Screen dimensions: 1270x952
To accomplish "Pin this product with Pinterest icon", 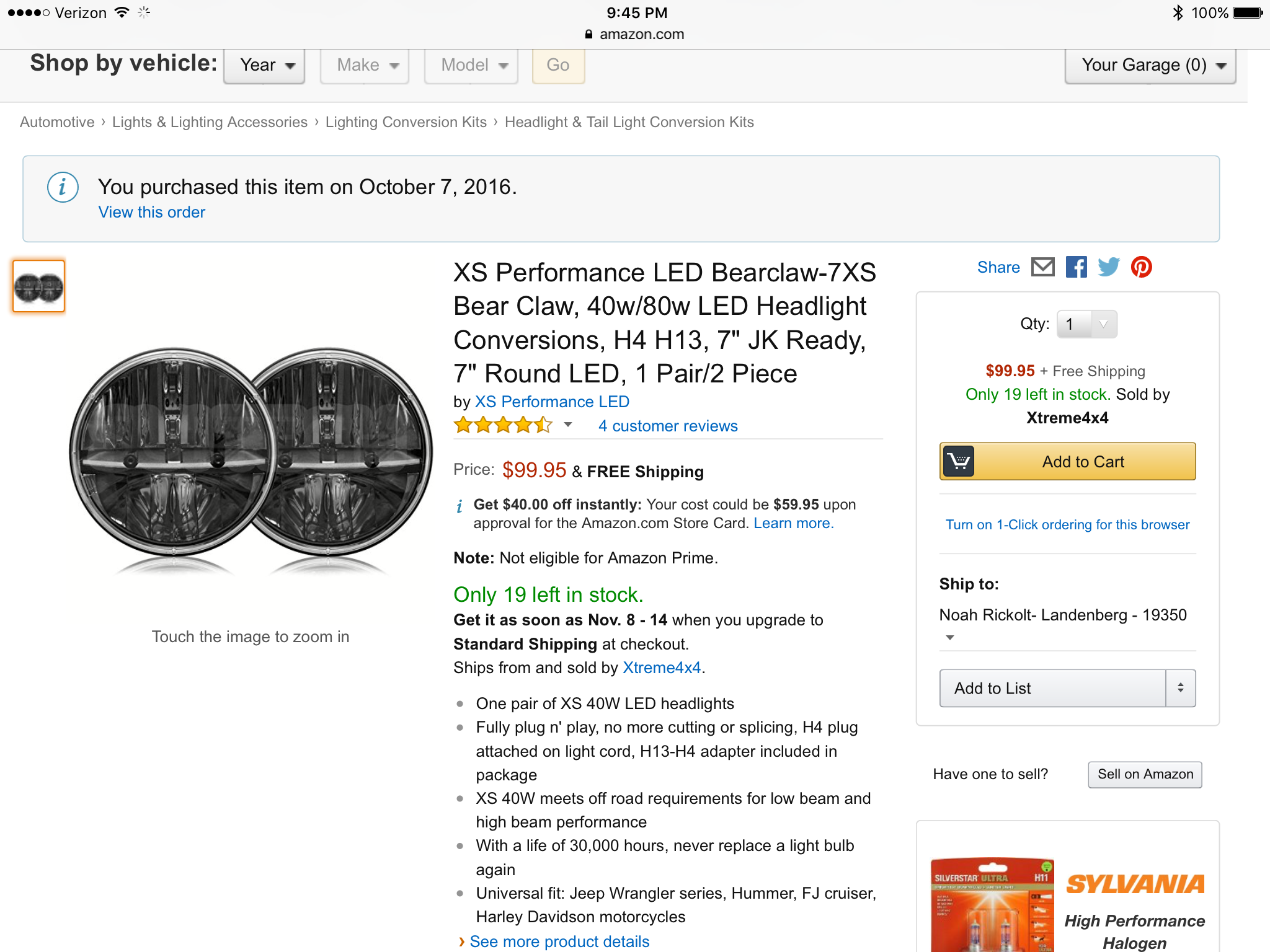I will click(x=1141, y=267).
